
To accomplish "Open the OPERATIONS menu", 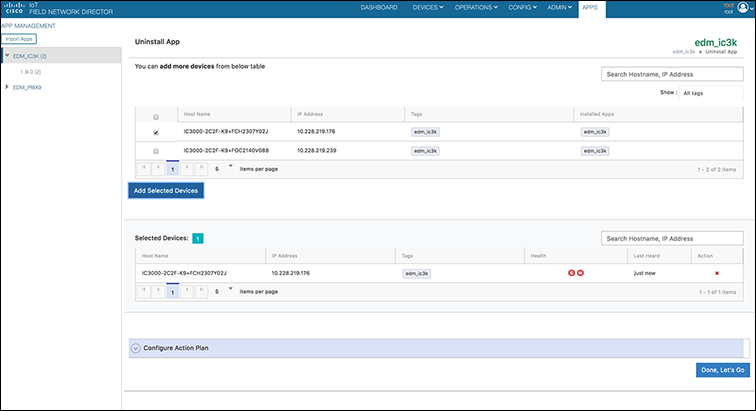I will coord(476,8).
